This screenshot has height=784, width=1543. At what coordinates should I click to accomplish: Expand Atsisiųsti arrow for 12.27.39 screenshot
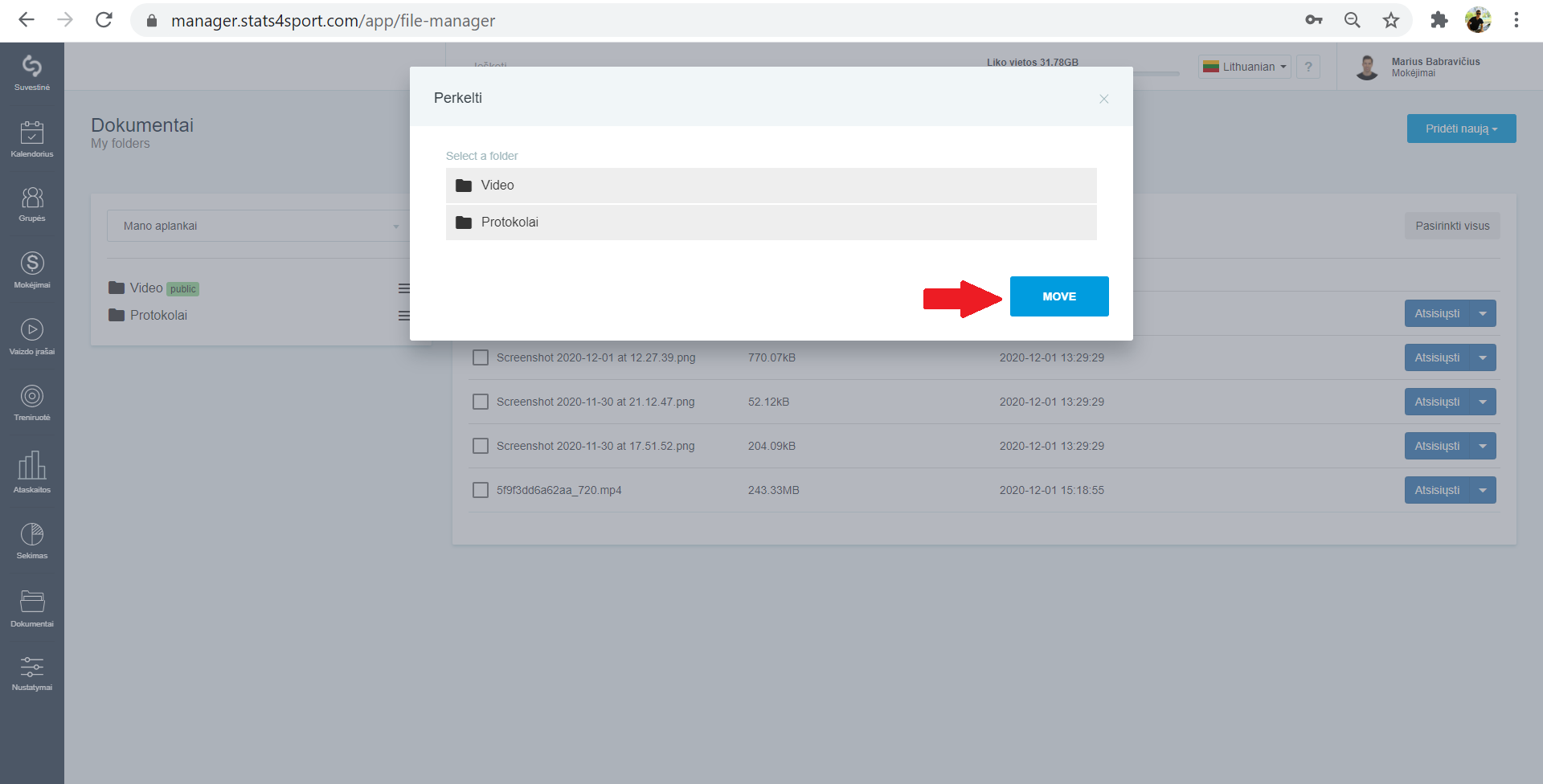(1483, 357)
